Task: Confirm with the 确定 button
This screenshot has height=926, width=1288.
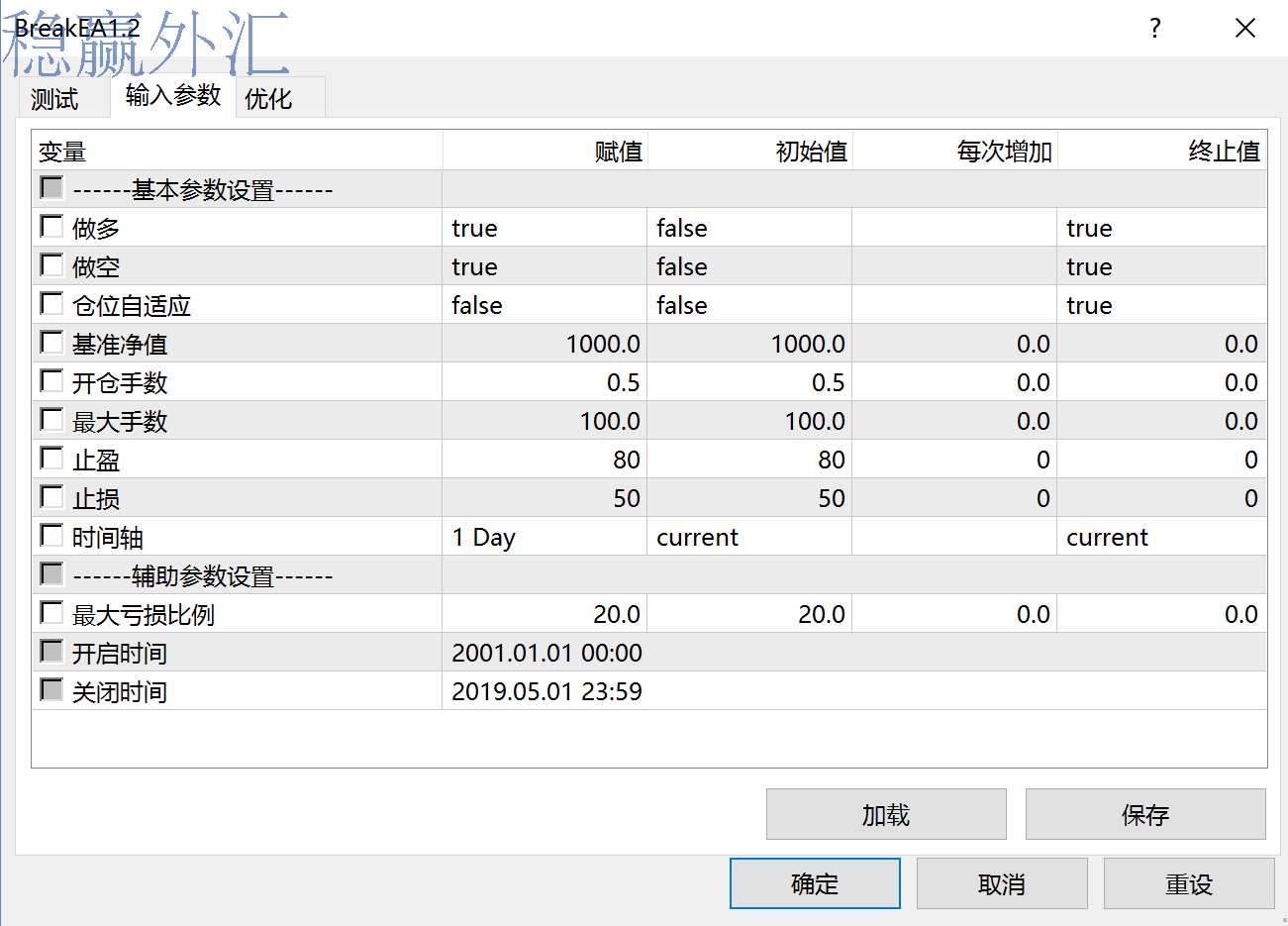Action: click(815, 883)
